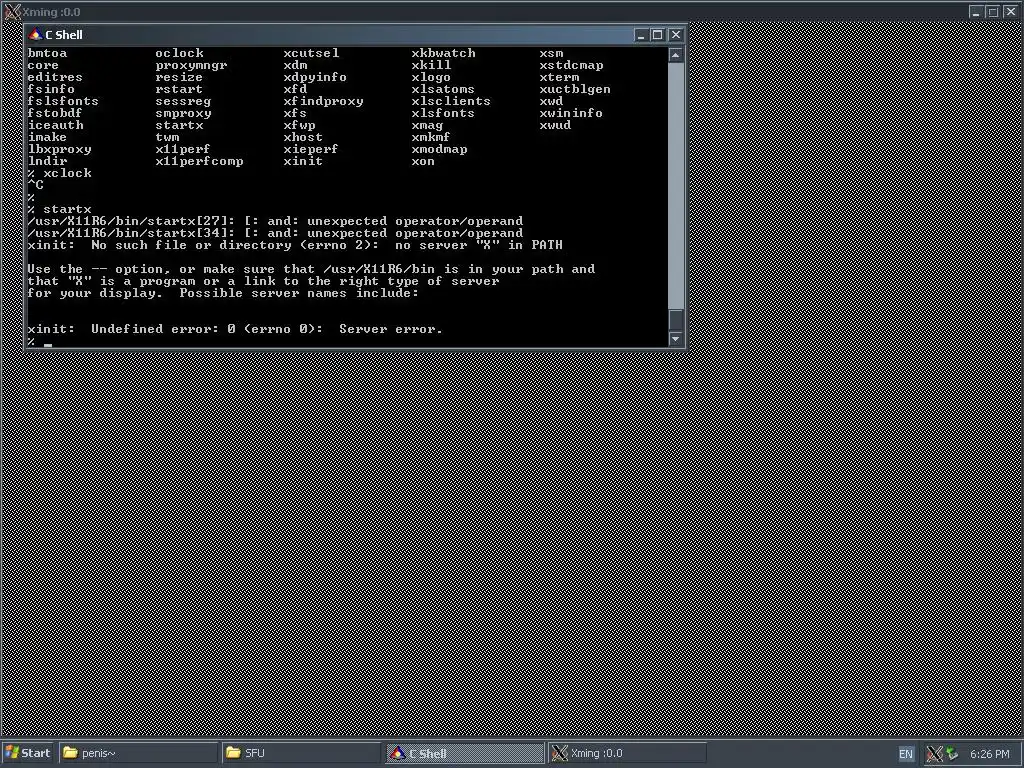The width and height of the screenshot is (1024, 768).
Task: Click 'proxymngr' in terminal listing
Action: pyautogui.click(x=191, y=65)
